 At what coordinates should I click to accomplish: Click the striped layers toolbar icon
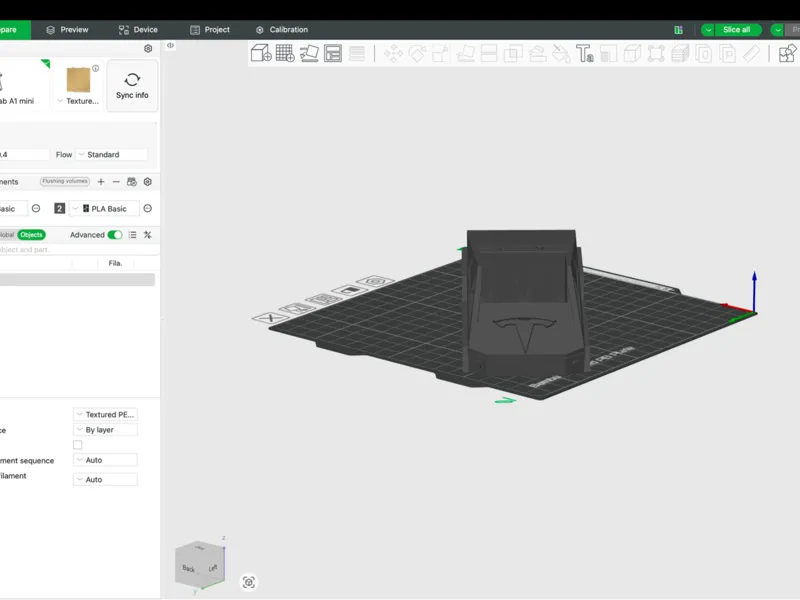(x=357, y=53)
